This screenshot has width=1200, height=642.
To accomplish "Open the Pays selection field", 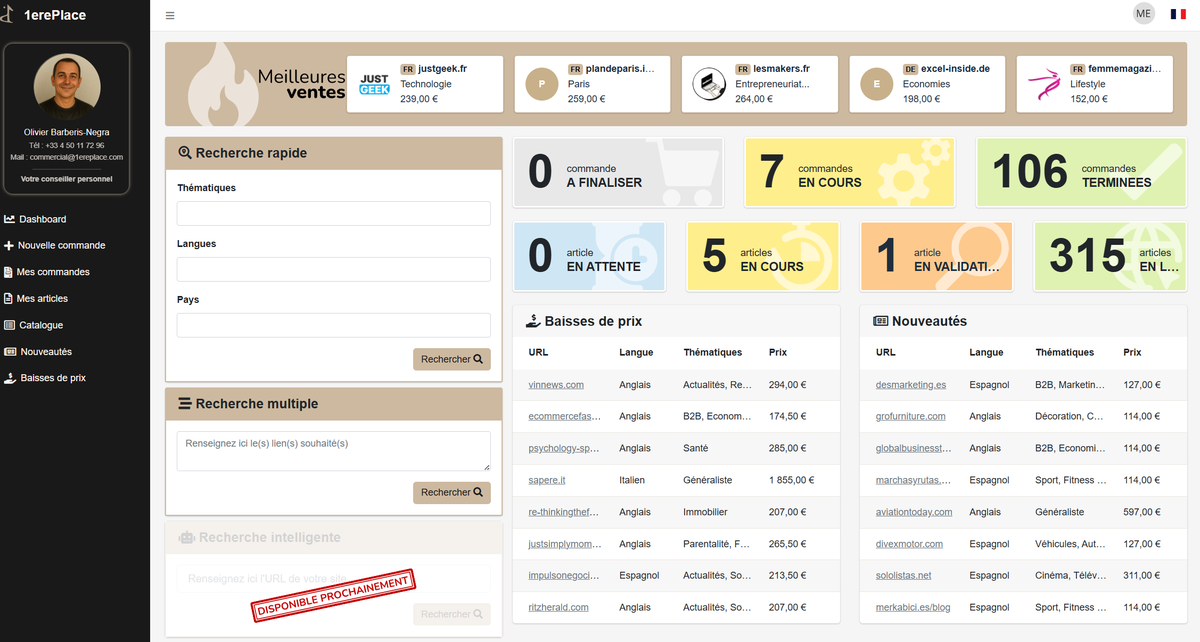I will tap(334, 325).
